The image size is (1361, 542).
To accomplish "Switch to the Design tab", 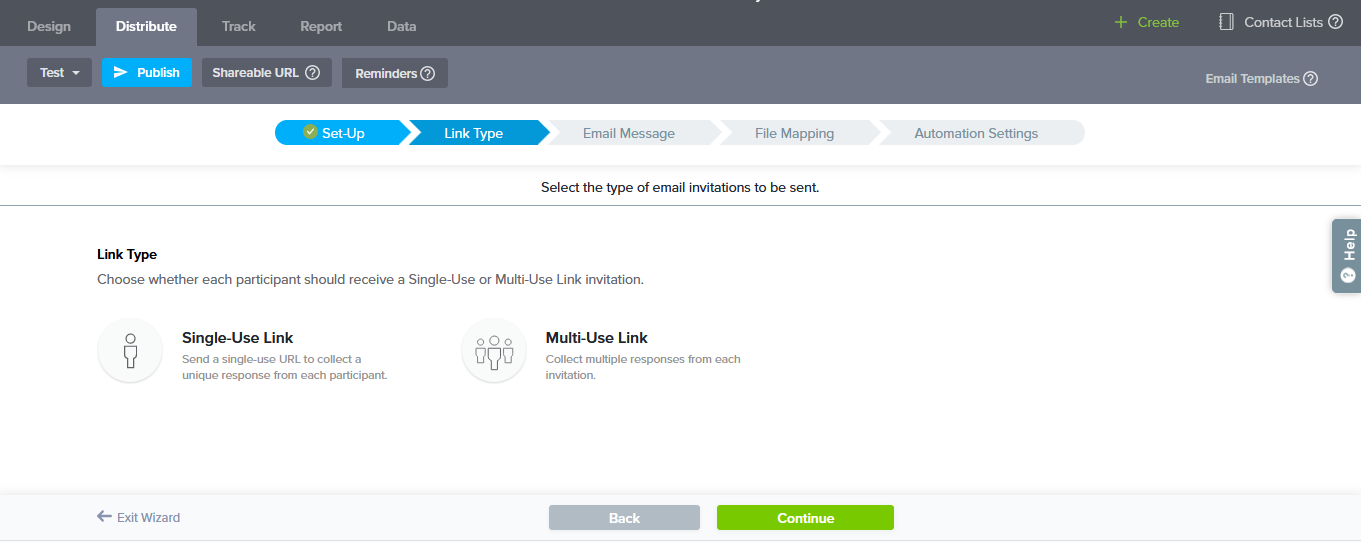I will (49, 26).
